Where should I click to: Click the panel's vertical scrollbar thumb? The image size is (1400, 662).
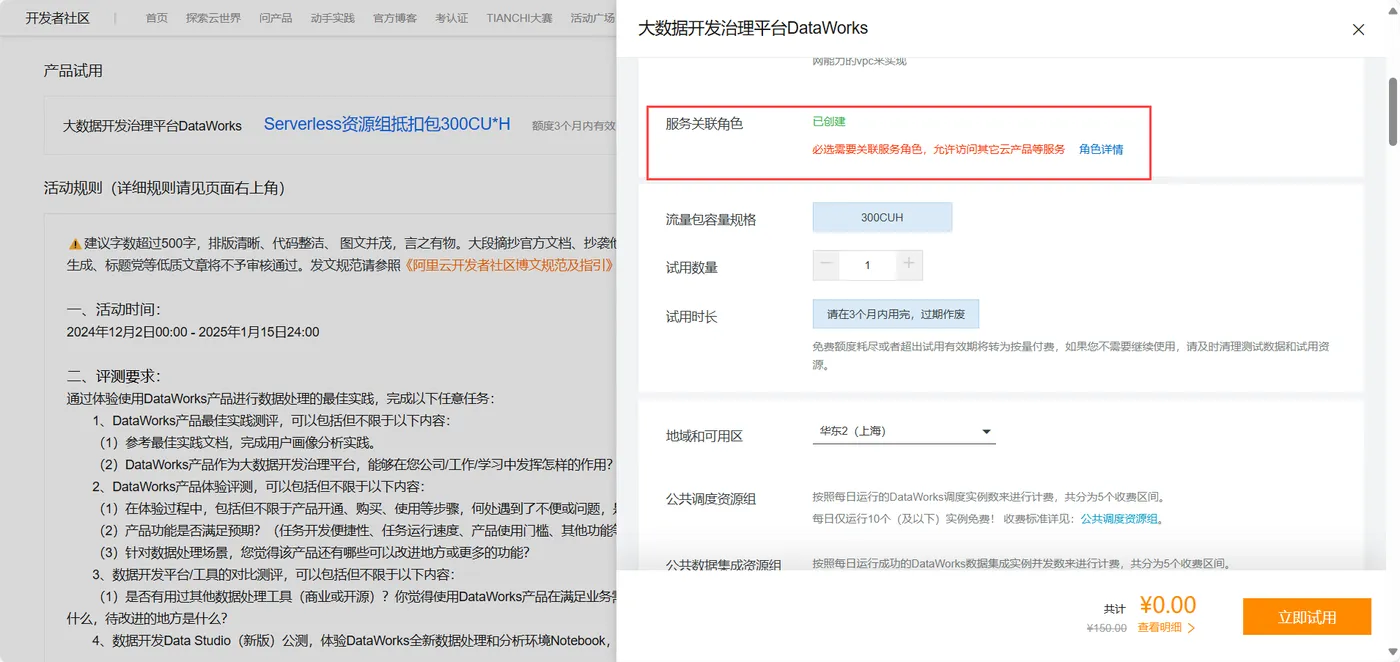point(1393,110)
